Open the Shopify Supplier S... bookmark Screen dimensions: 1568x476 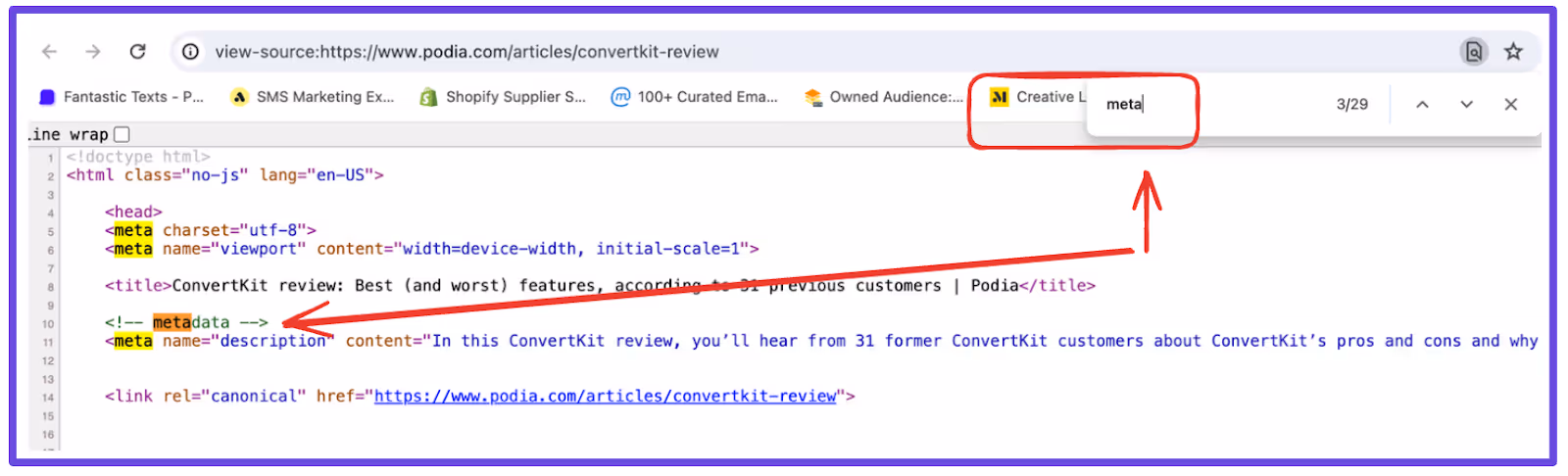503,97
